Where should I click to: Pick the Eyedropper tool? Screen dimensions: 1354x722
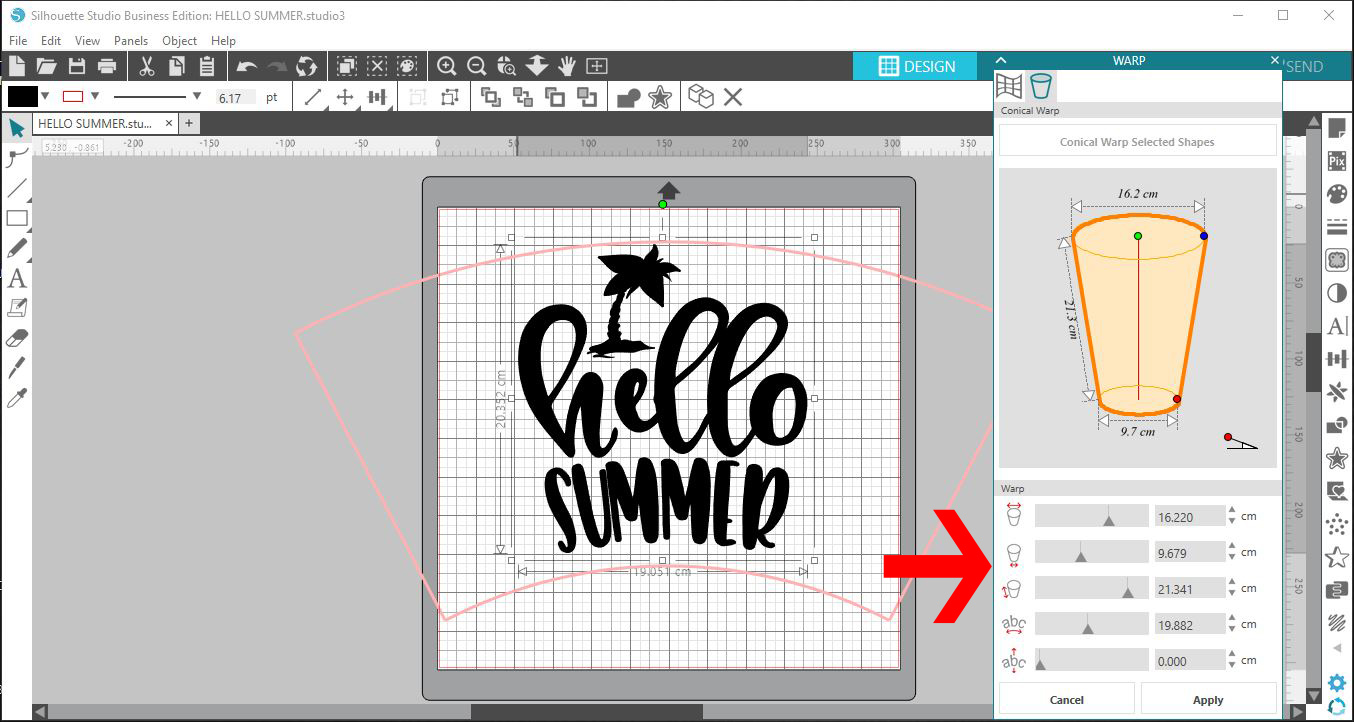coord(15,398)
